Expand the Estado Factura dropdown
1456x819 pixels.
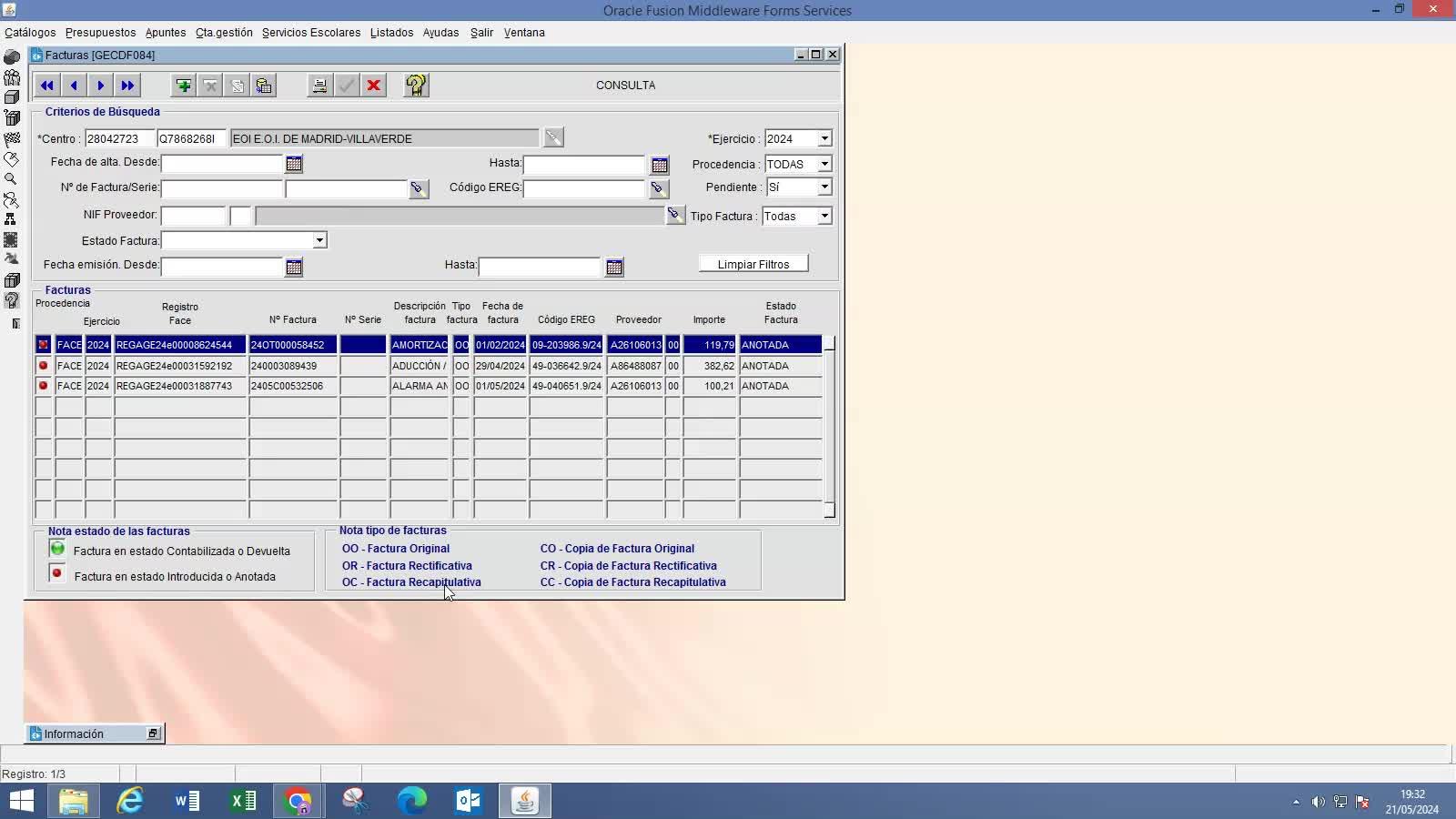[319, 241]
